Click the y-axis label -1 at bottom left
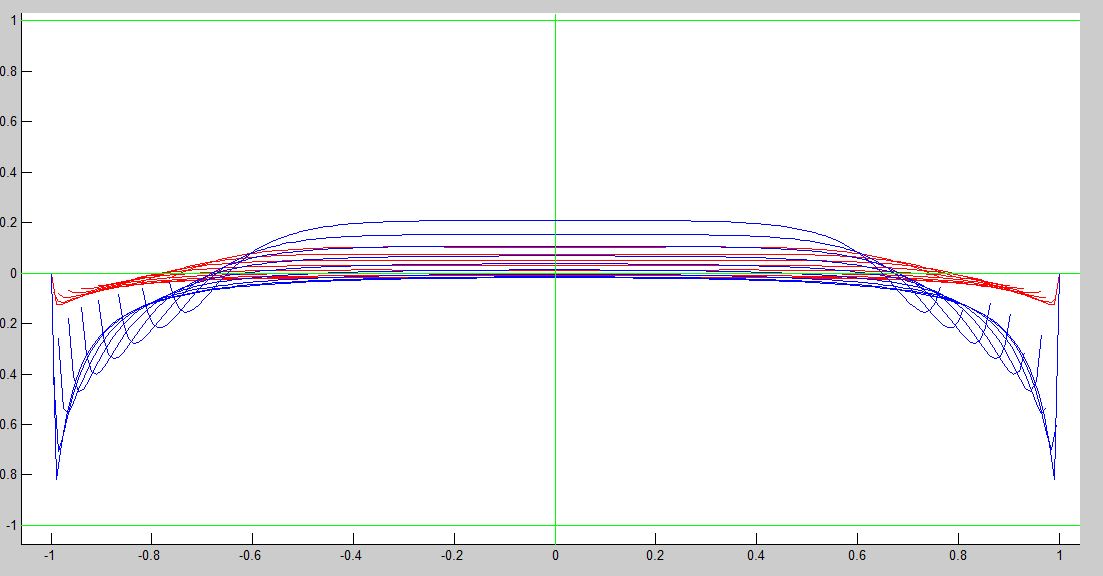The width and height of the screenshot is (1103, 576). pyautogui.click(x=11, y=525)
